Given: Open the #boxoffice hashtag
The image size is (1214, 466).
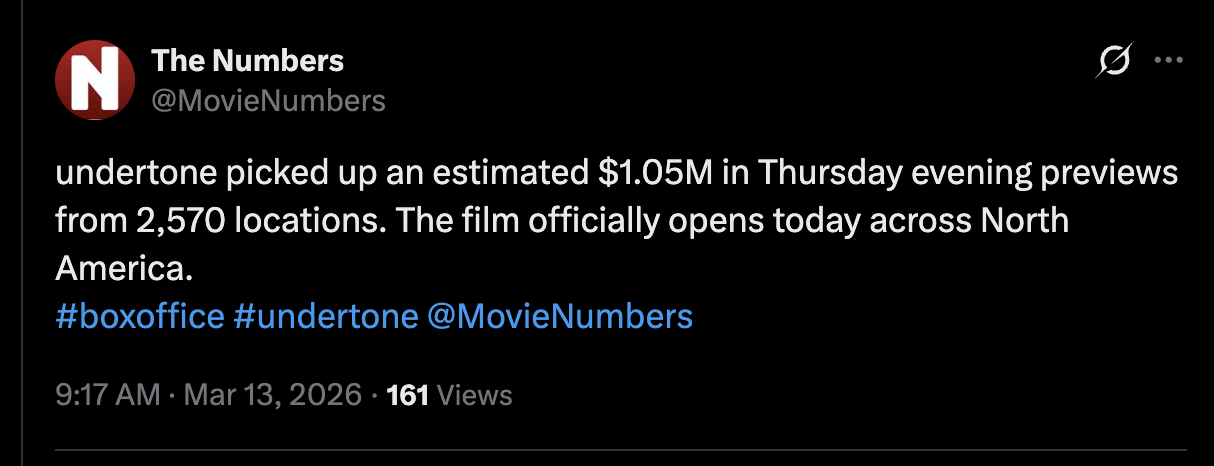Looking at the screenshot, I should pyautogui.click(x=140, y=316).
